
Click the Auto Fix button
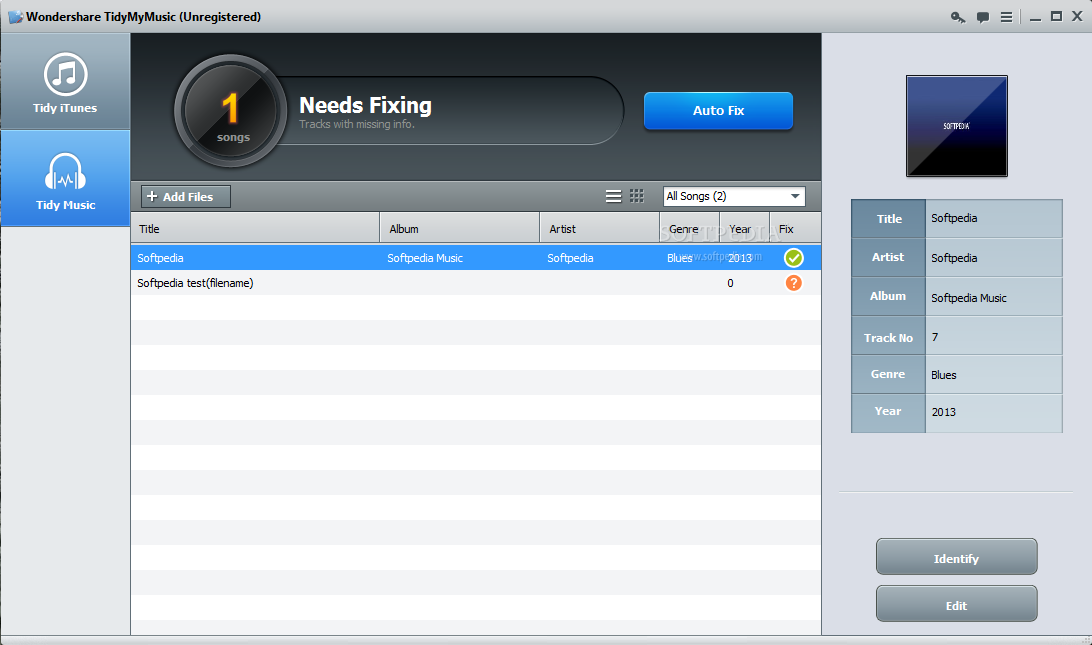pyautogui.click(x=718, y=111)
